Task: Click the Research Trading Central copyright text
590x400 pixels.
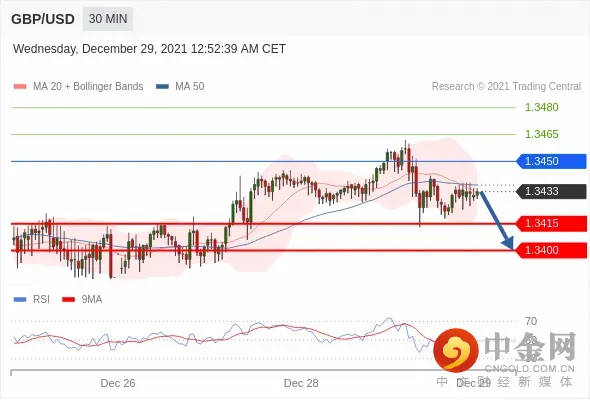Action: tap(506, 87)
